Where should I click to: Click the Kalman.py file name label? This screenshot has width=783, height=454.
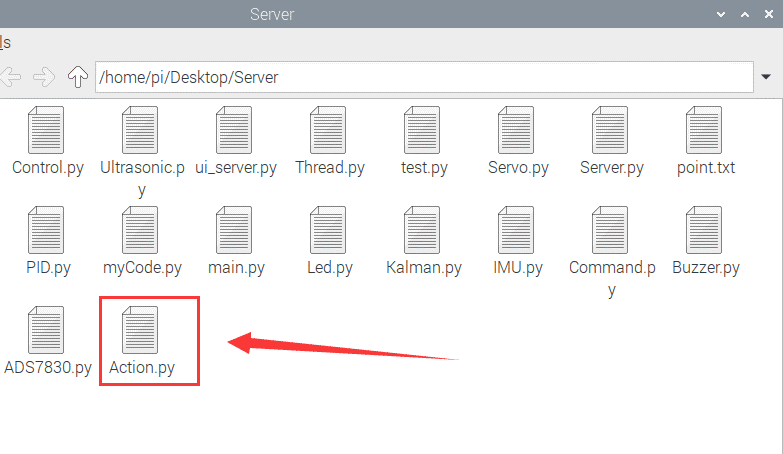423,268
